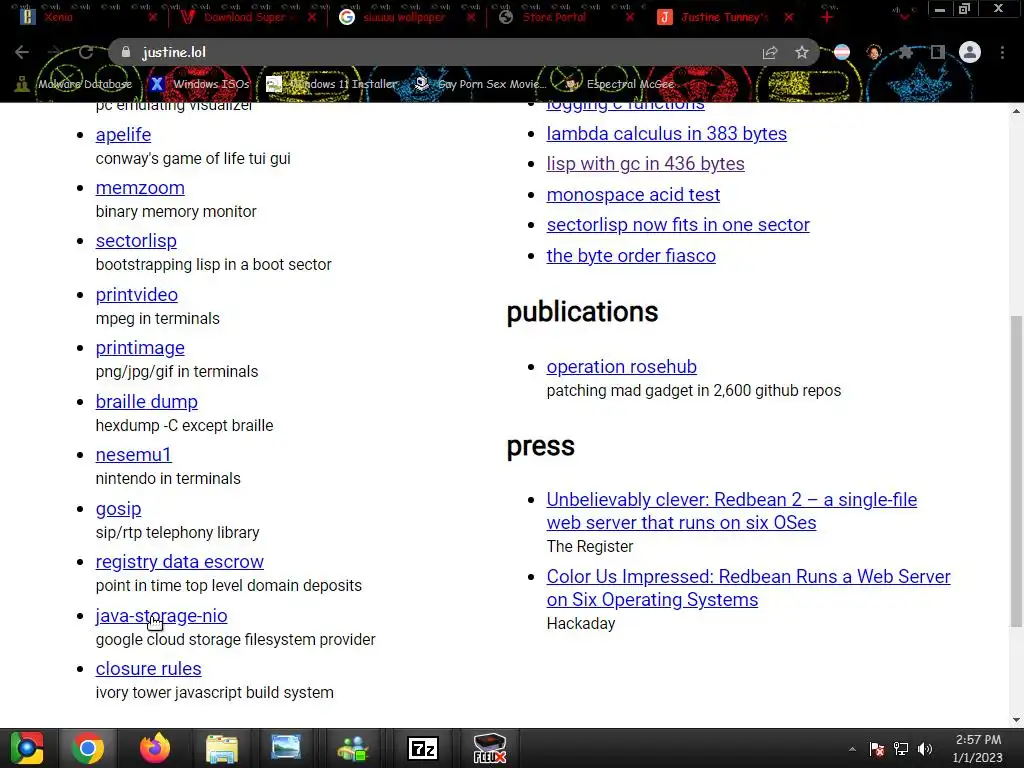Open the Color Us Impressed Hackaday article
The width and height of the screenshot is (1024, 768).
(748, 588)
